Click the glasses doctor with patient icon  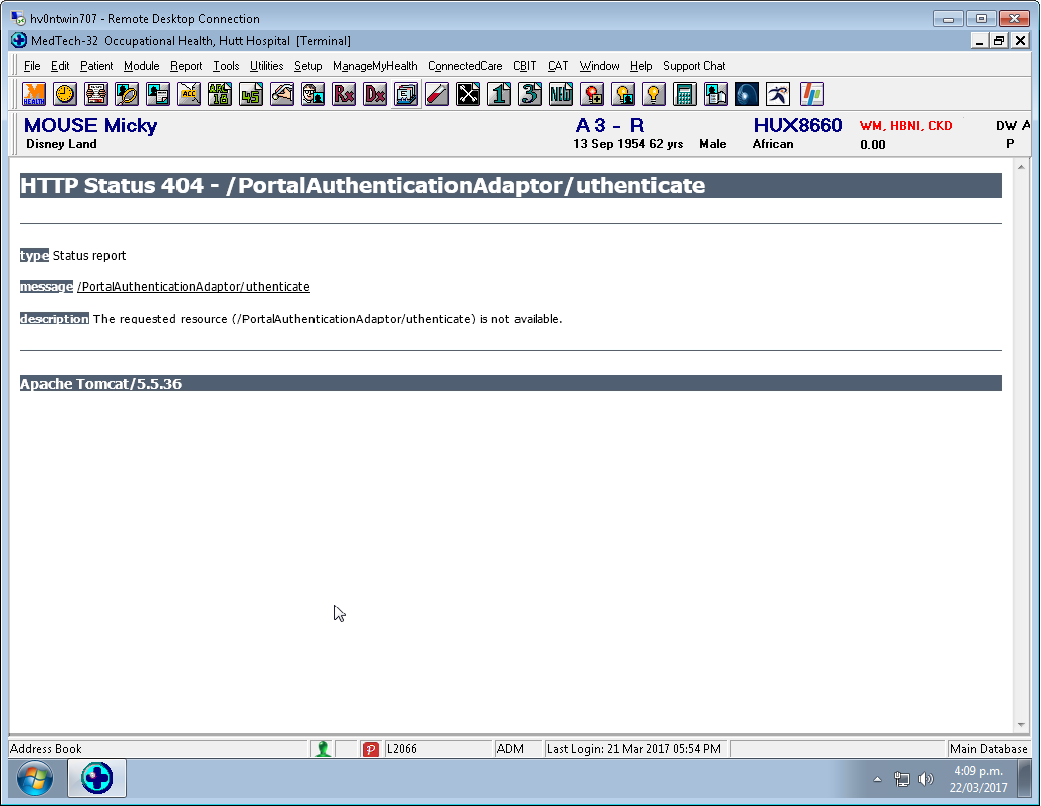point(313,94)
